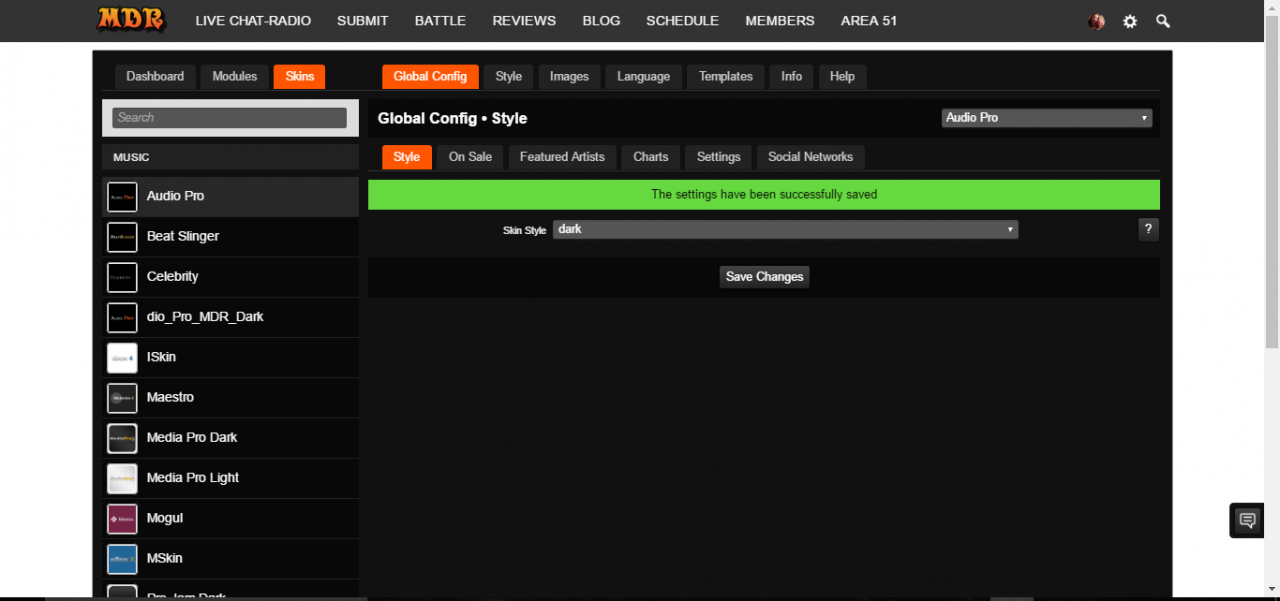Click the MDR logo in header
This screenshot has width=1280, height=601.
click(x=131, y=20)
